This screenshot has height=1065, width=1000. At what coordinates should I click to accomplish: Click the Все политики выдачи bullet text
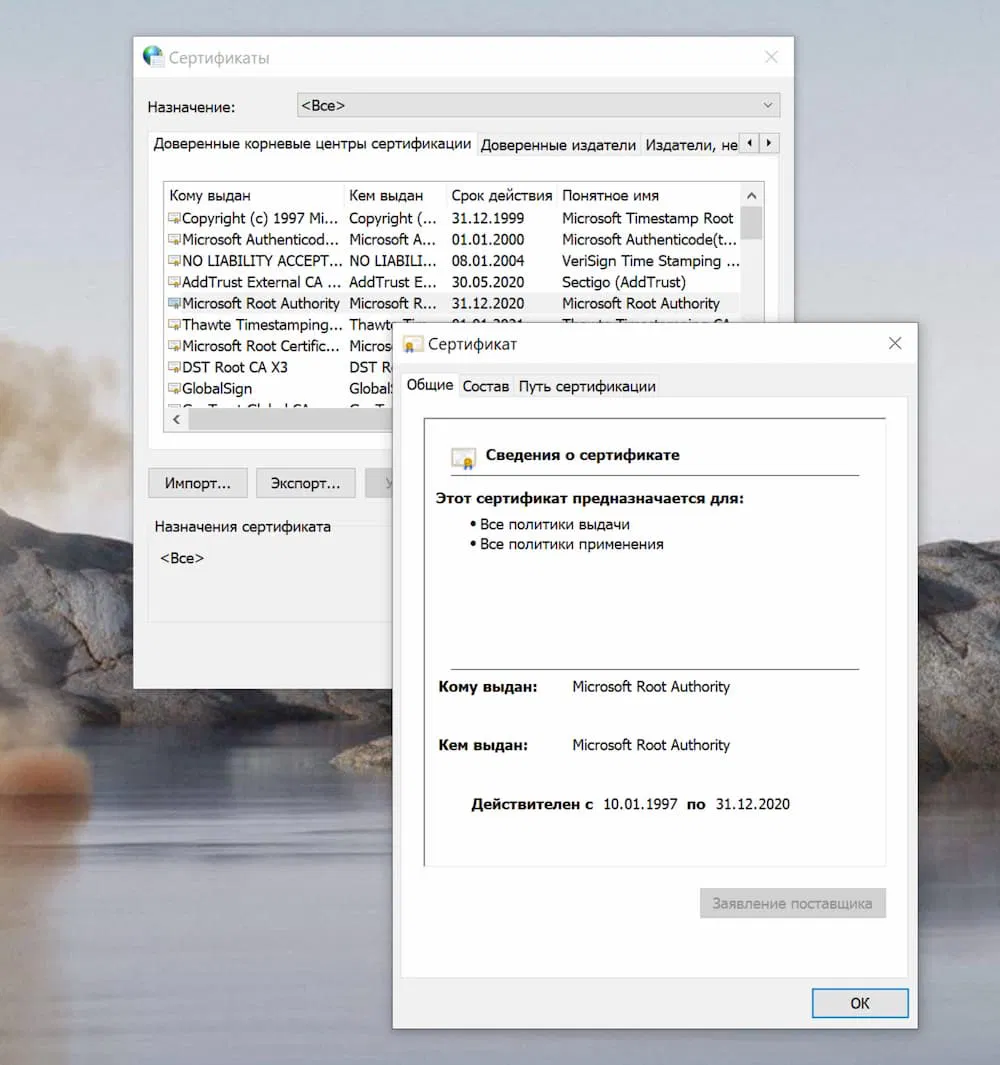[554, 524]
